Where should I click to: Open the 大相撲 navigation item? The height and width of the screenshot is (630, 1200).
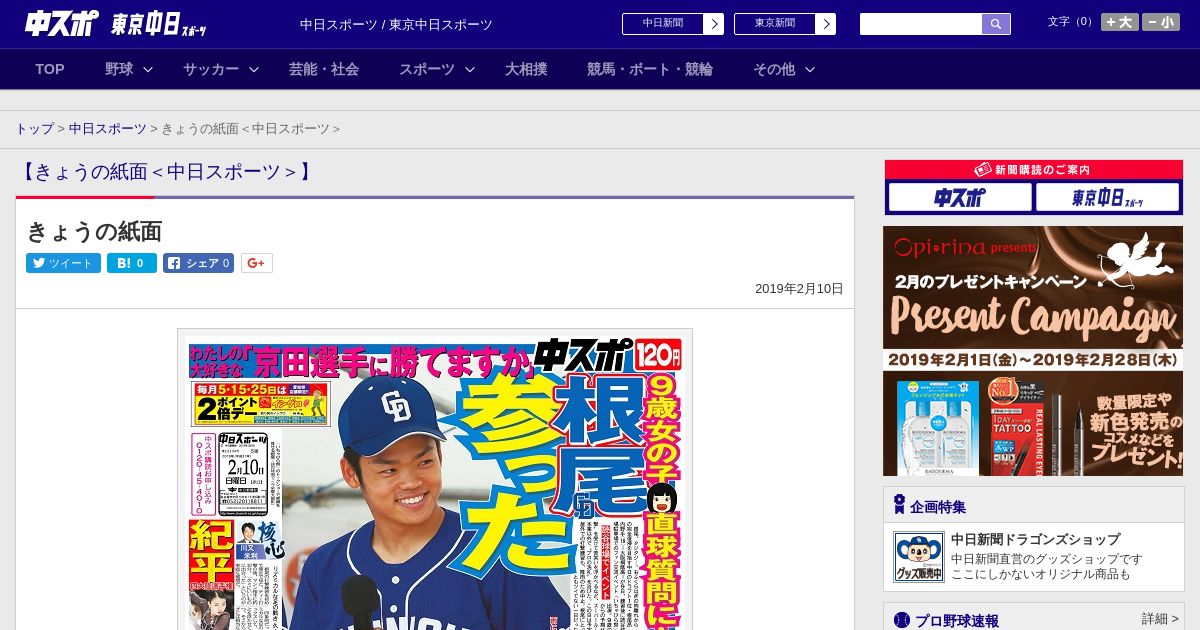pyautogui.click(x=526, y=69)
